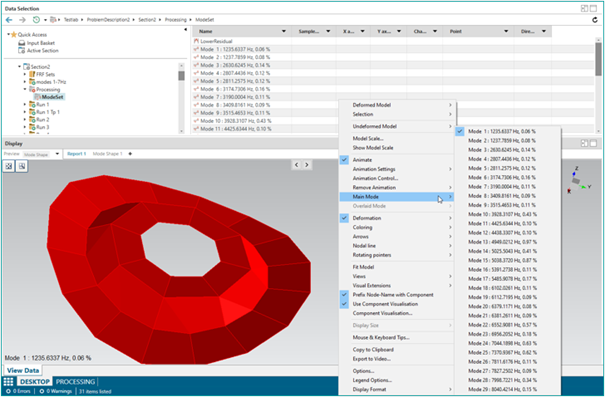The image size is (605, 397).
Task: Click the zoom region icon in Display
Action: (22, 166)
